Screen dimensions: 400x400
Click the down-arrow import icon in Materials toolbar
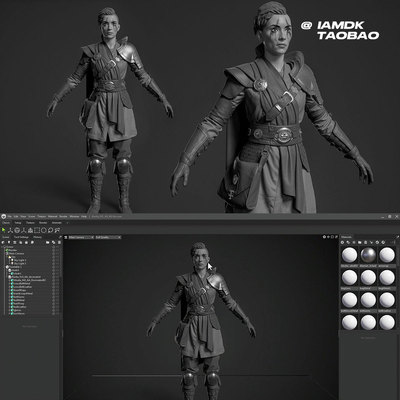(371, 242)
